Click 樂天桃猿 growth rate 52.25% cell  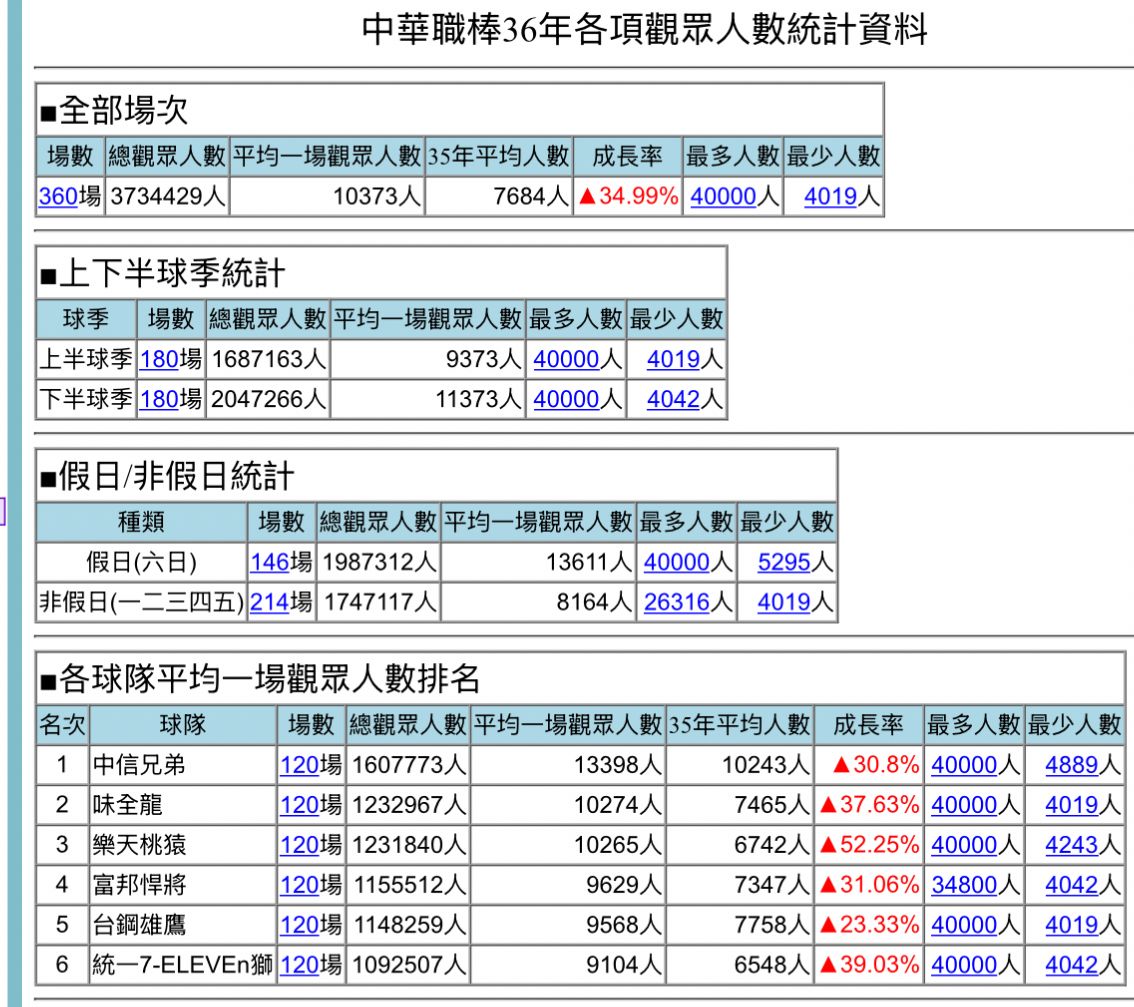[869, 845]
